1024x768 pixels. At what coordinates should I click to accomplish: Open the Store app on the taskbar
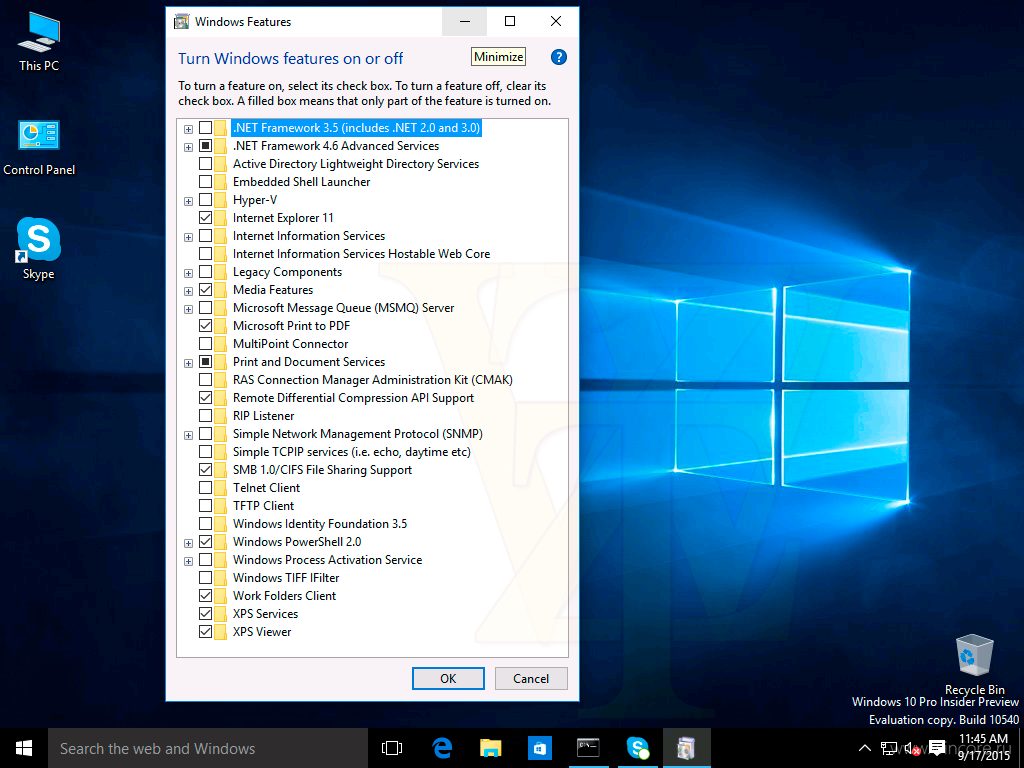(539, 748)
